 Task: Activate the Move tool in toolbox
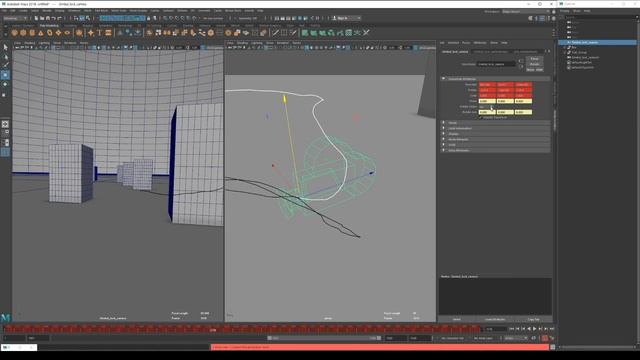coord(5,75)
